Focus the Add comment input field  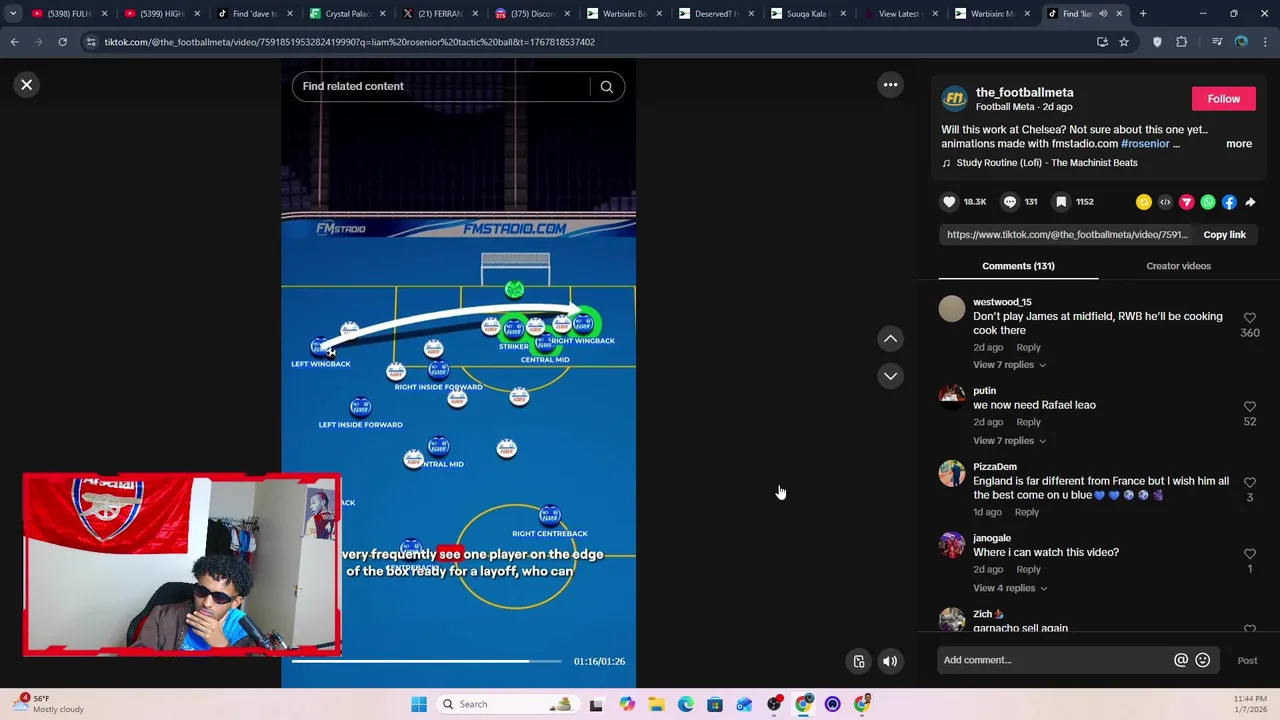(1055, 660)
